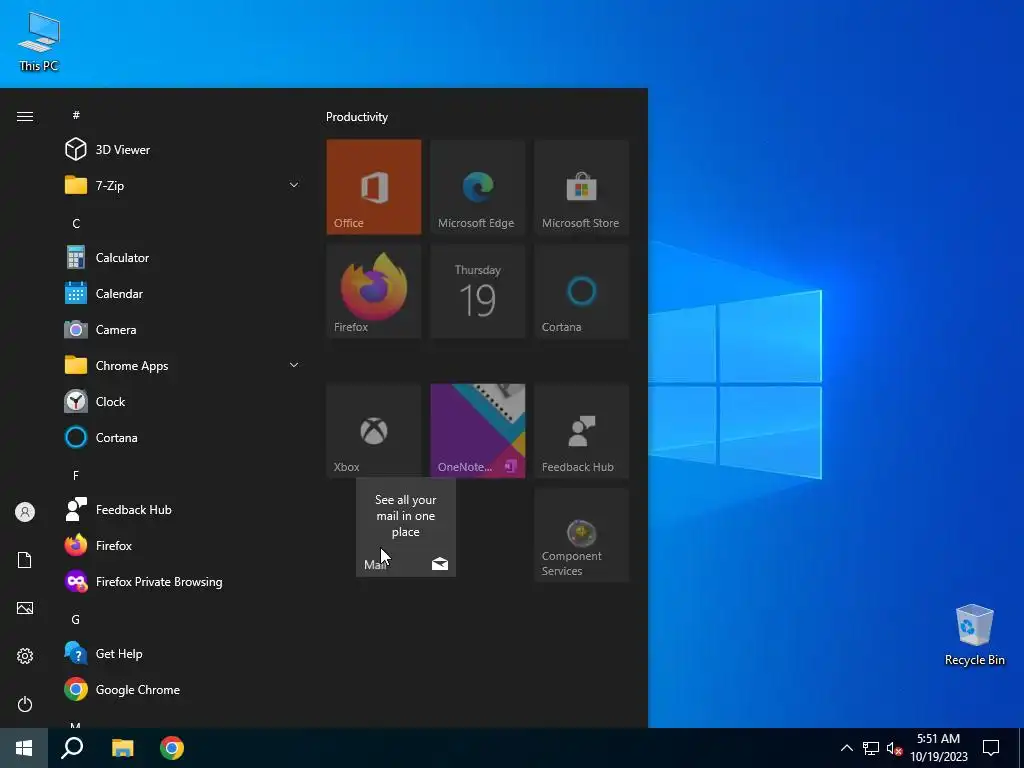Open Action Center notifications
Screen dimensions: 1024x768
click(991, 748)
